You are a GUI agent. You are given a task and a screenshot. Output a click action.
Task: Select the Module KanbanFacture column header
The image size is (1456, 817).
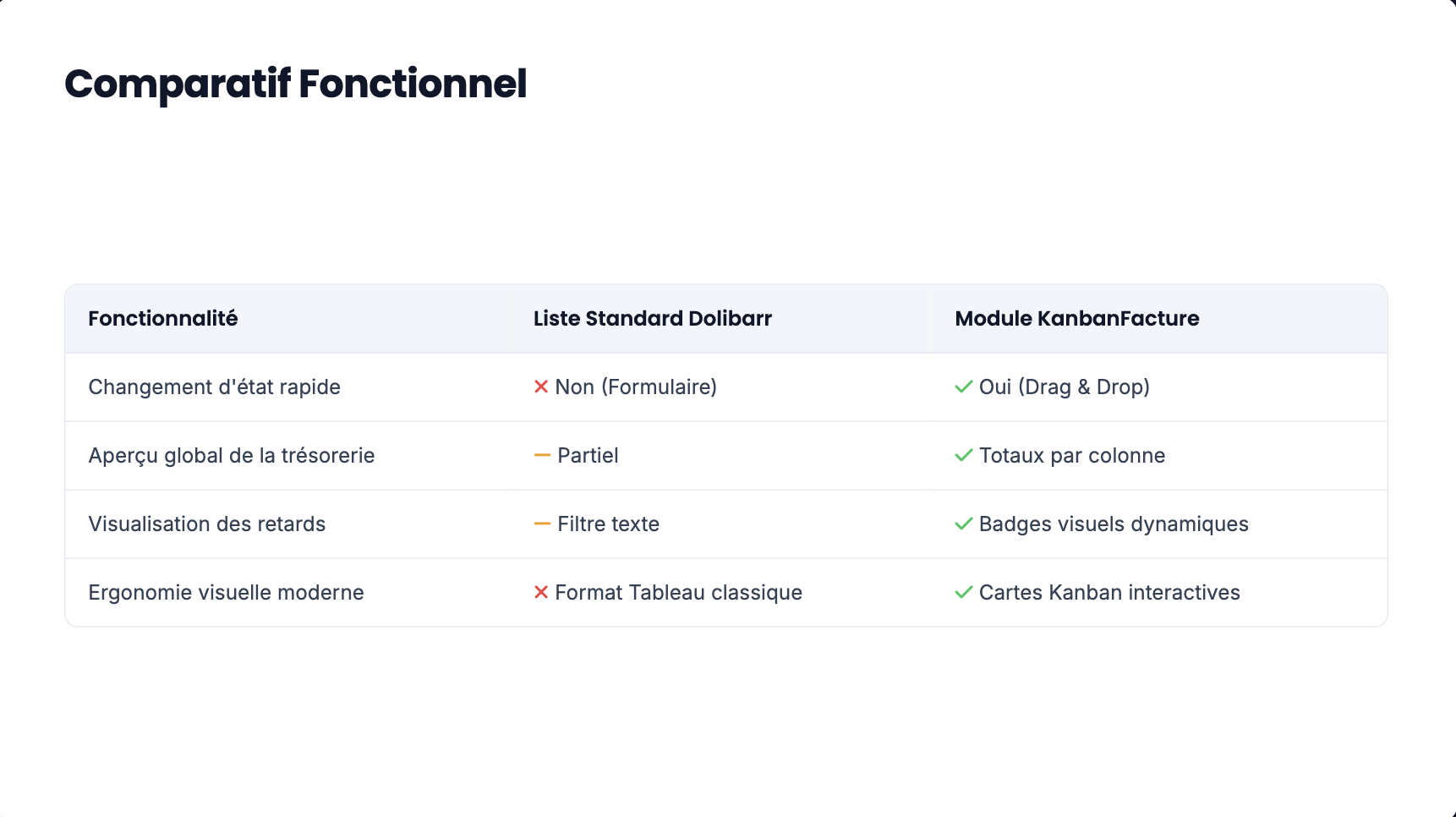click(1077, 319)
